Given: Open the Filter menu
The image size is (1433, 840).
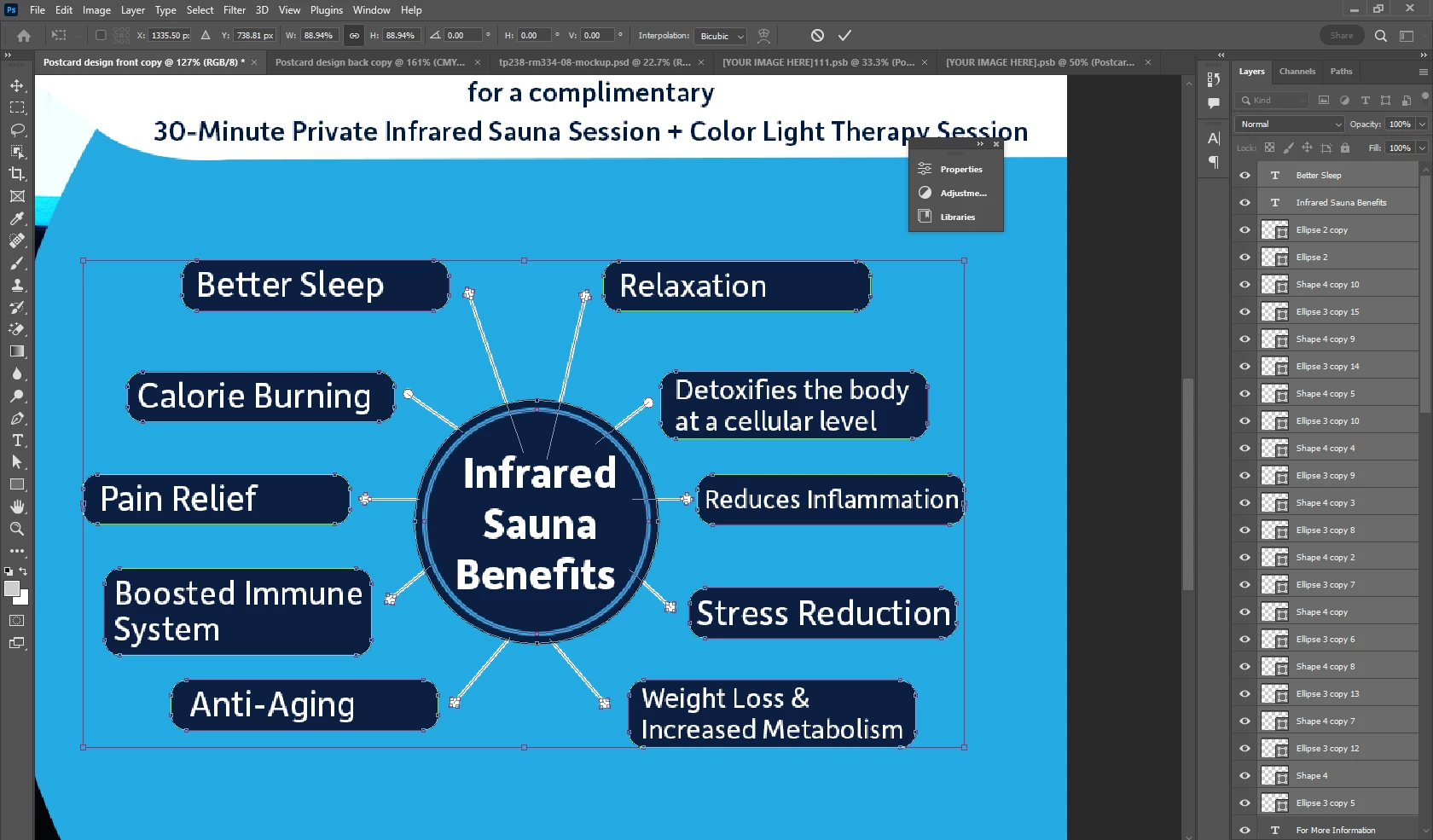Looking at the screenshot, I should (x=235, y=10).
